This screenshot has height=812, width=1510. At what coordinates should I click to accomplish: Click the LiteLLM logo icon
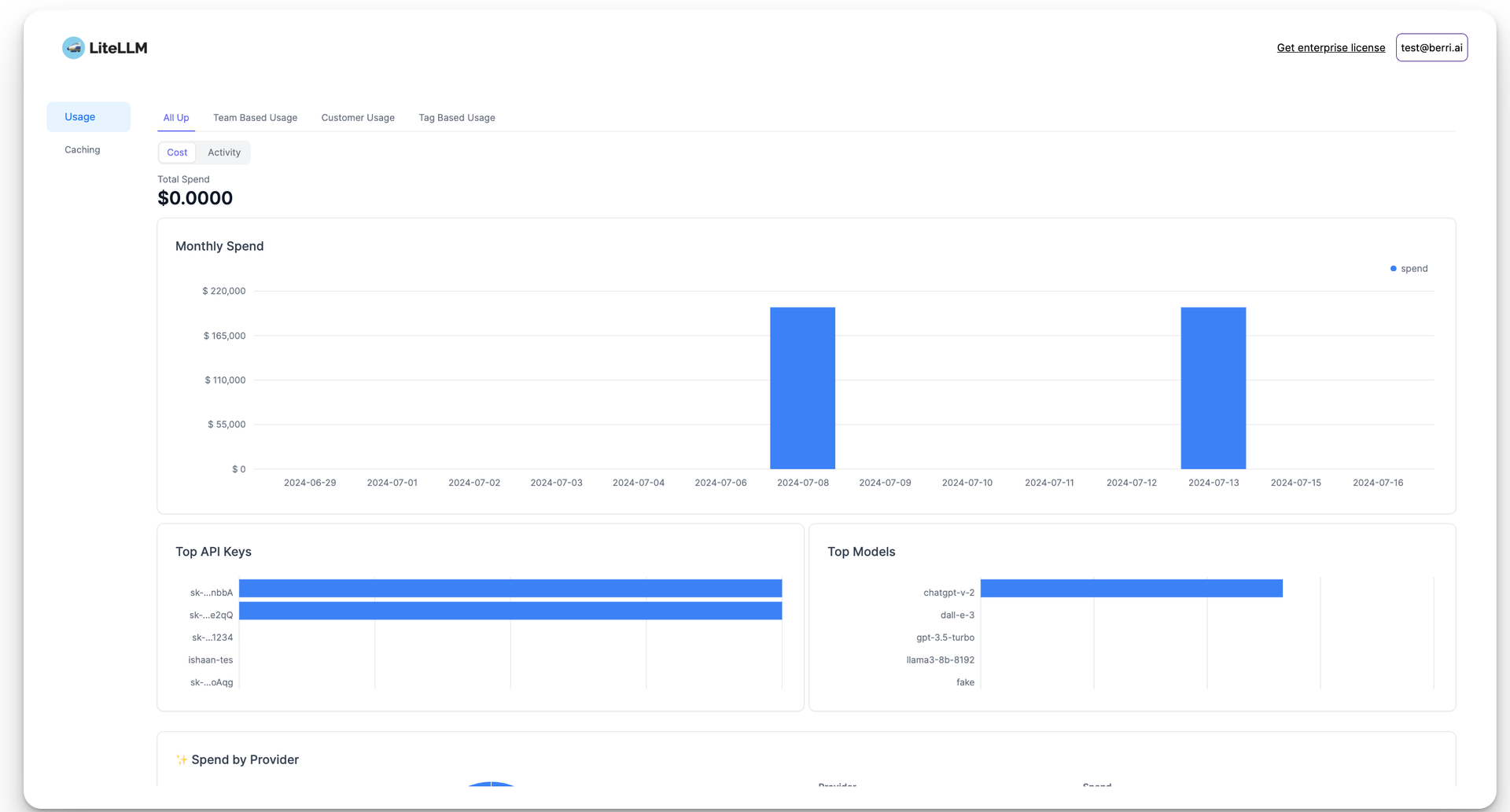pyautogui.click(x=73, y=48)
